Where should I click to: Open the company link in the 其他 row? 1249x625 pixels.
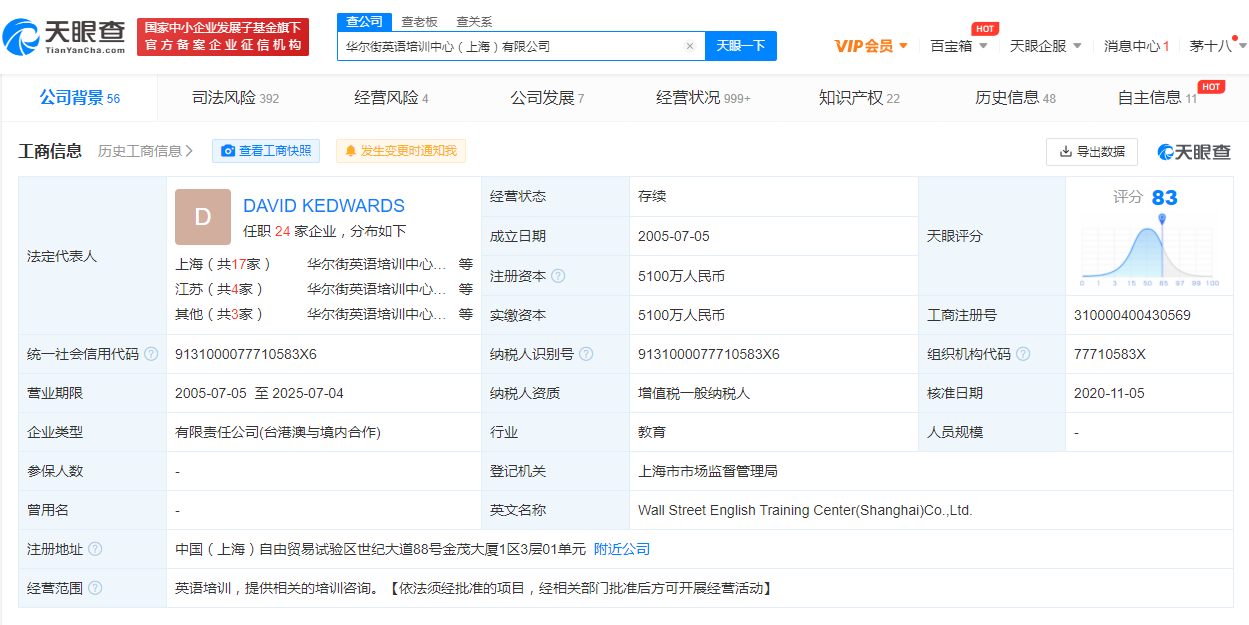pyautogui.click(x=377, y=314)
